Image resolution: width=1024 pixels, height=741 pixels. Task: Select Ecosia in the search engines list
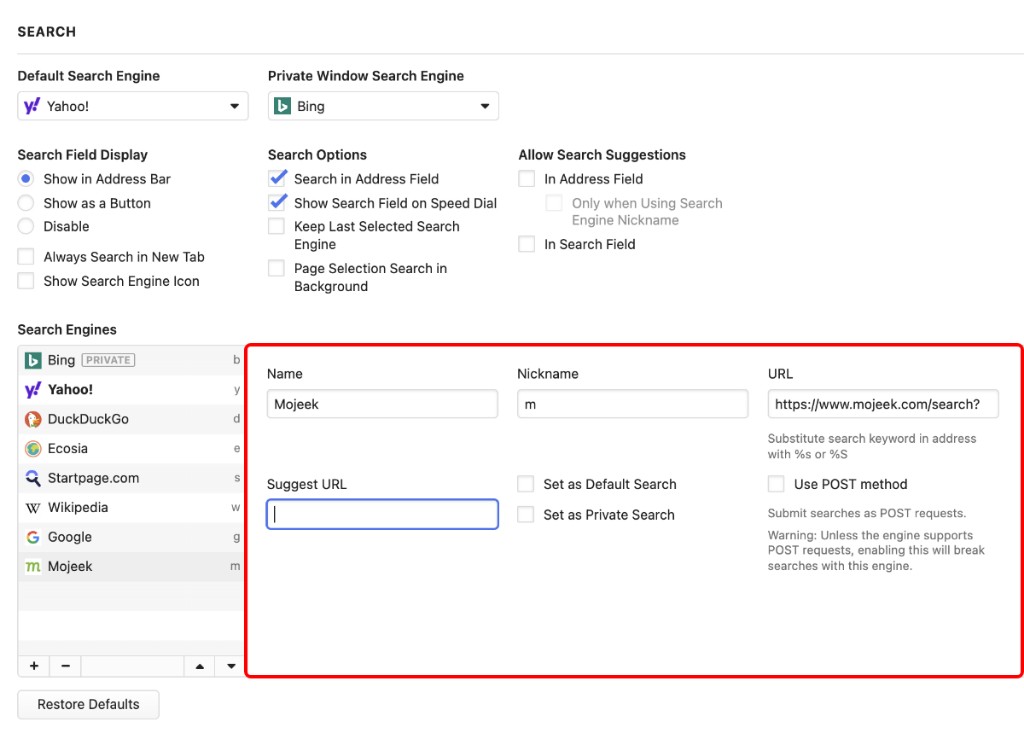(131, 449)
